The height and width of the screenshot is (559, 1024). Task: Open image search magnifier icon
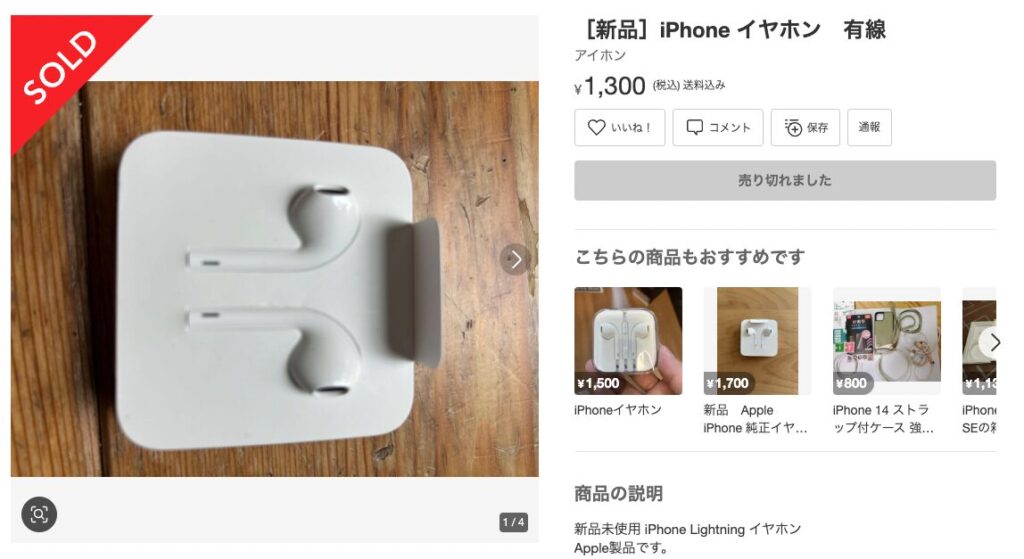click(x=39, y=515)
